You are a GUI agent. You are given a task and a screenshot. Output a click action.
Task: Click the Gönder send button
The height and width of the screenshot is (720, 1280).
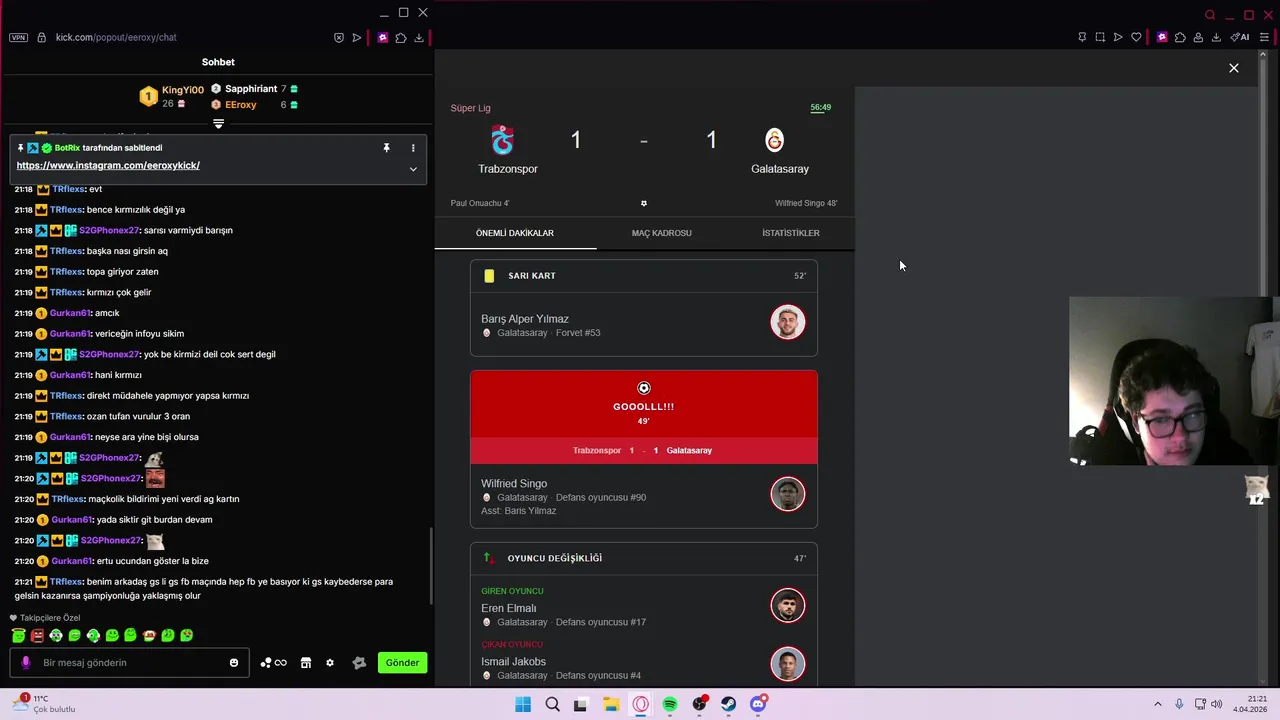[402, 663]
